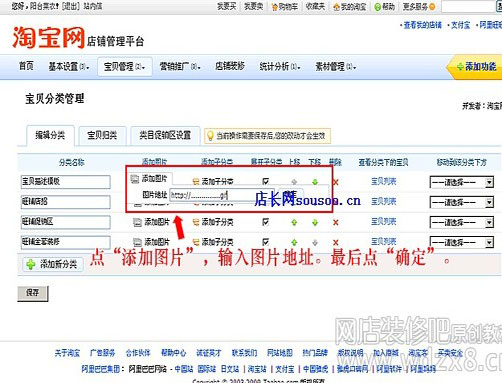The width and height of the screenshot is (502, 383).
Task: Switch to the 宝贝归类 tab
Action: (102, 135)
